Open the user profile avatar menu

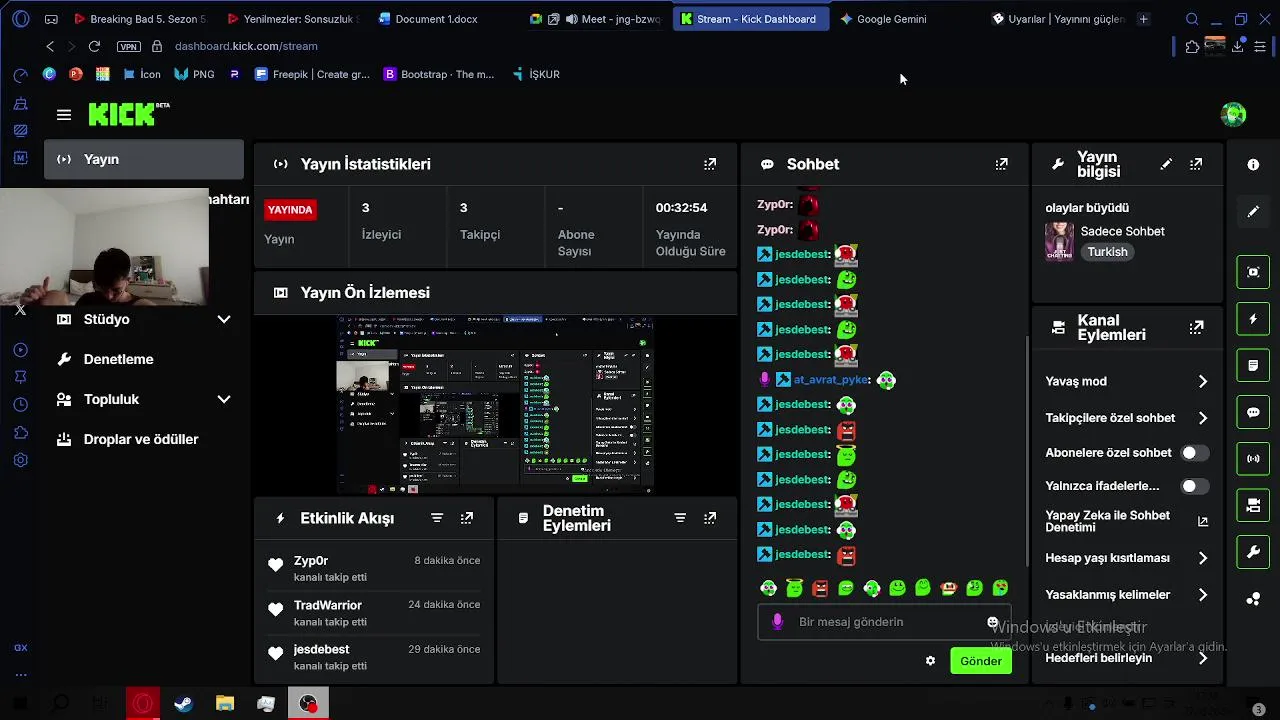tap(1233, 115)
